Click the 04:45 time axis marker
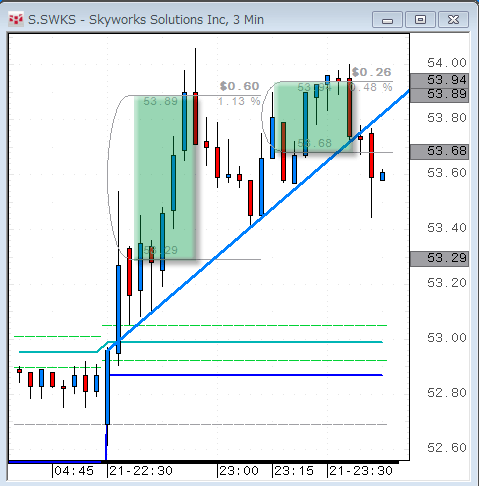 [x=73, y=471]
